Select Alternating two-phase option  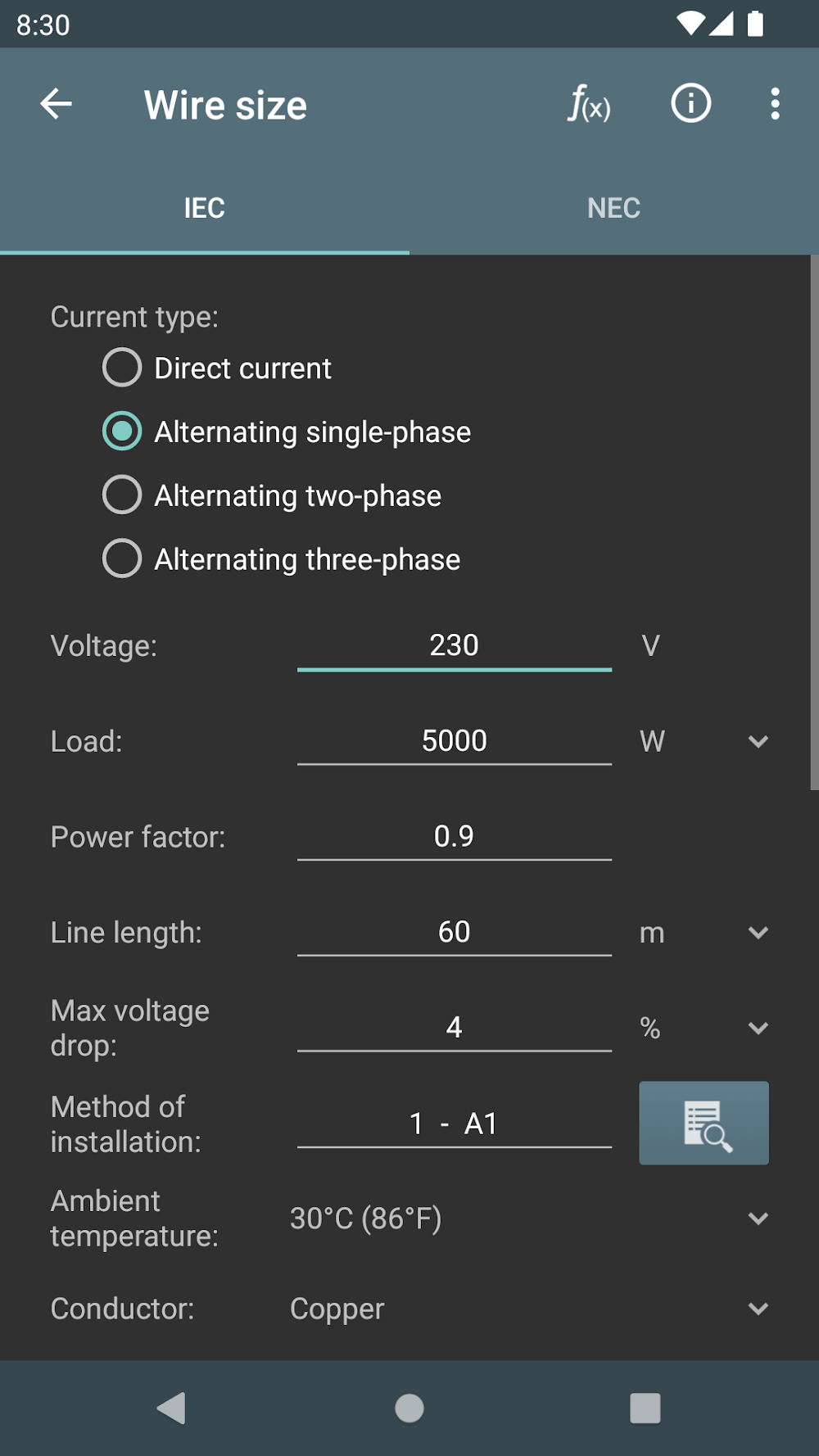pyautogui.click(x=122, y=495)
